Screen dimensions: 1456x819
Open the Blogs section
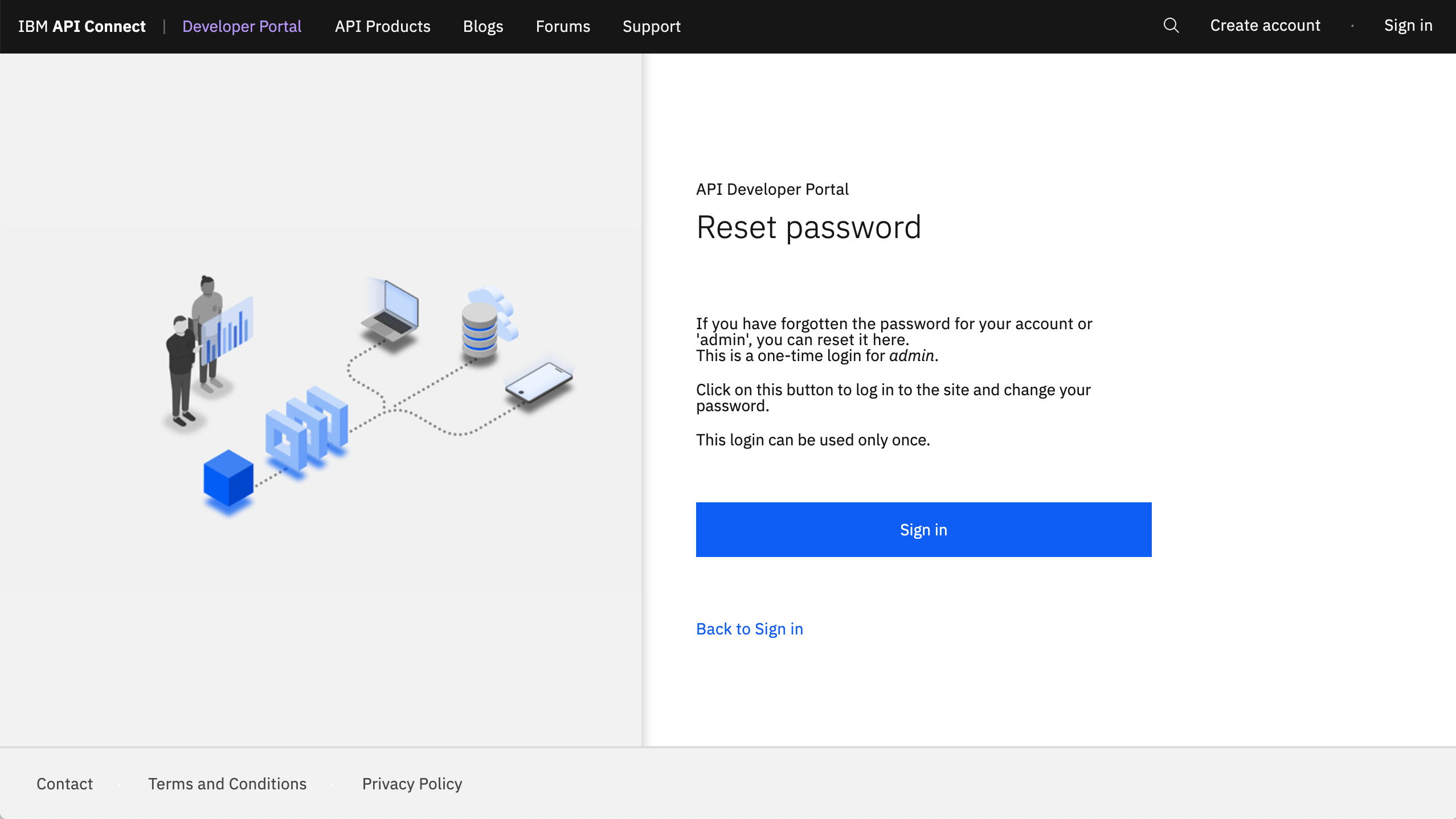[x=482, y=26]
